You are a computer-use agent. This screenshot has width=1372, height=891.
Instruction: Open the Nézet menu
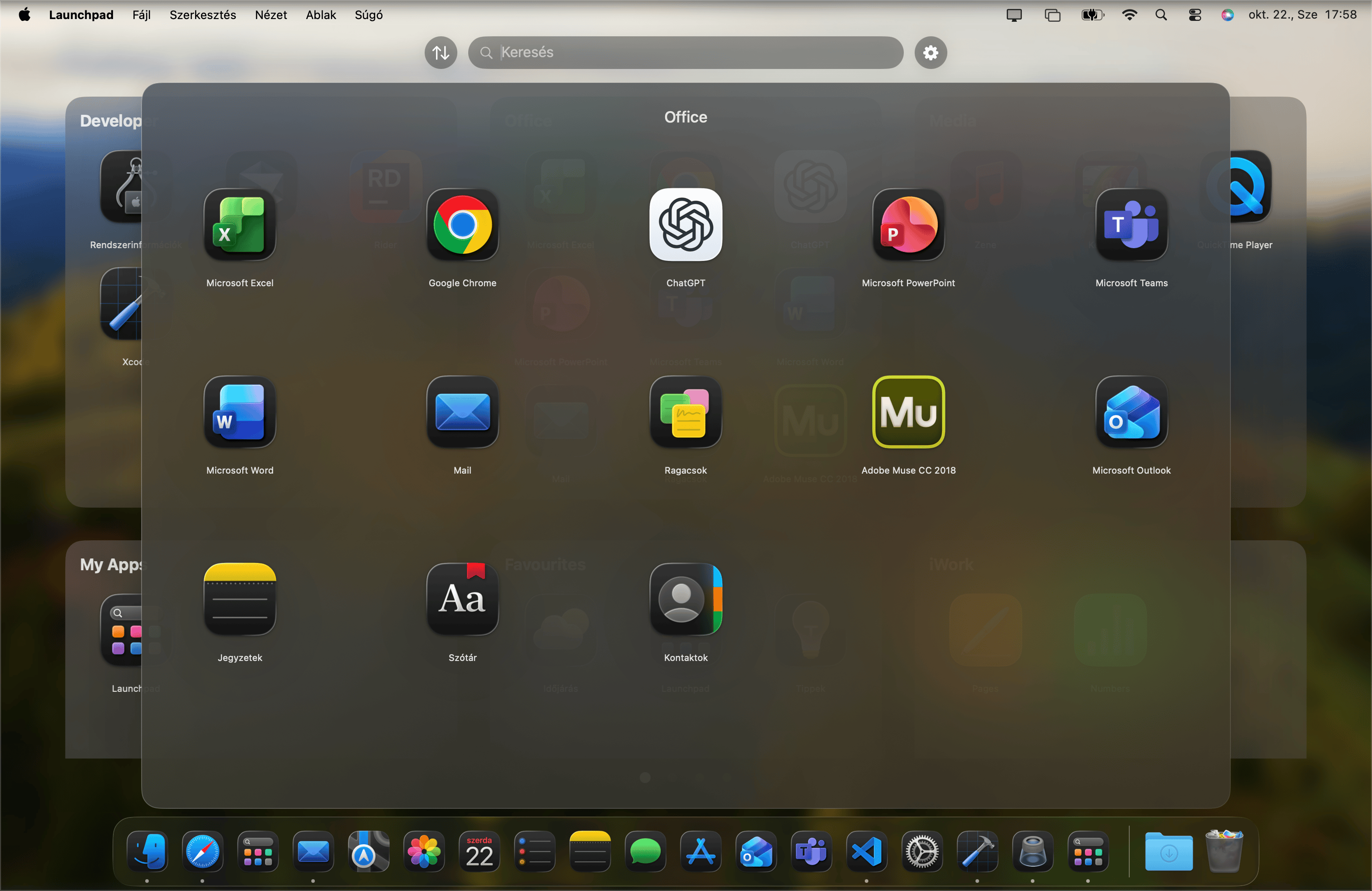click(x=271, y=15)
